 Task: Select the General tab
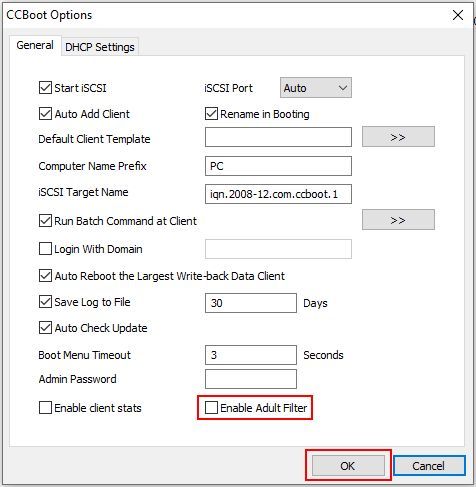coord(35,45)
